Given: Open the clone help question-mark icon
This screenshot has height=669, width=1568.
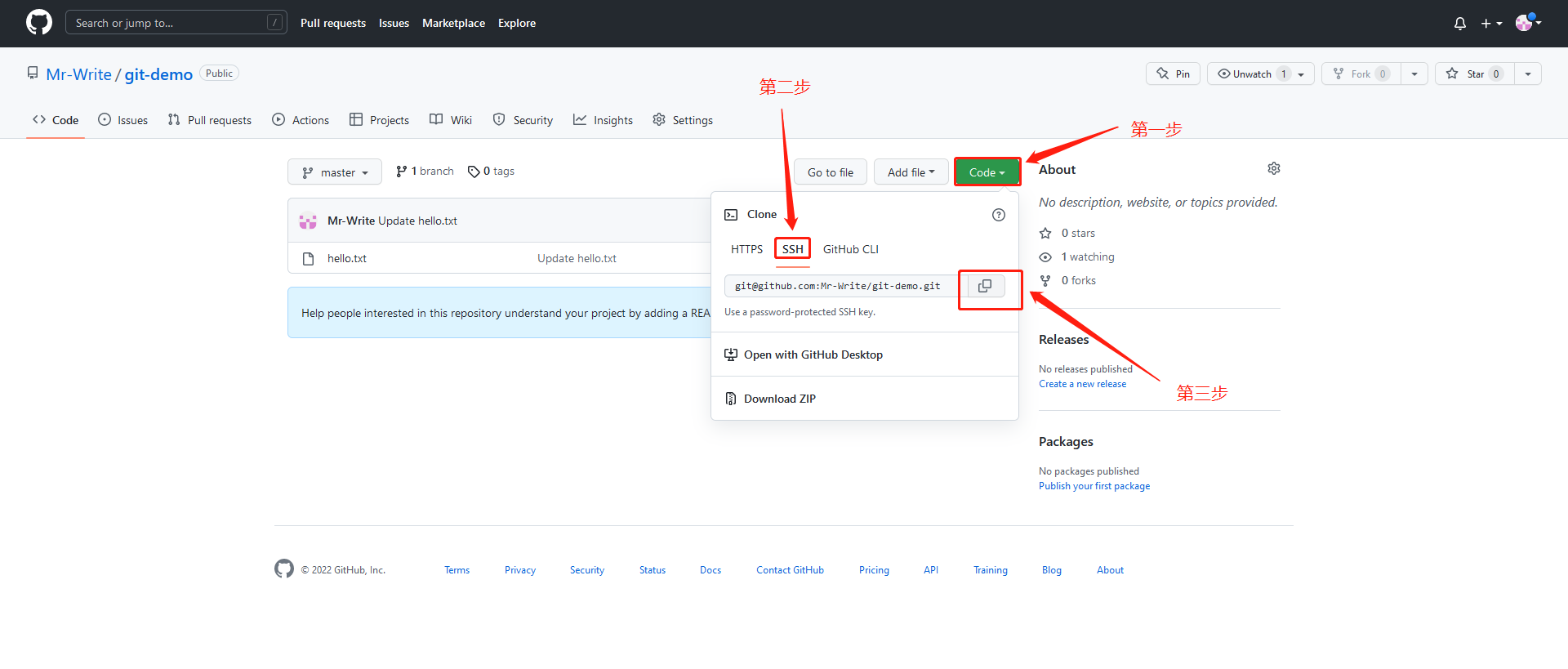Looking at the screenshot, I should pos(999,215).
